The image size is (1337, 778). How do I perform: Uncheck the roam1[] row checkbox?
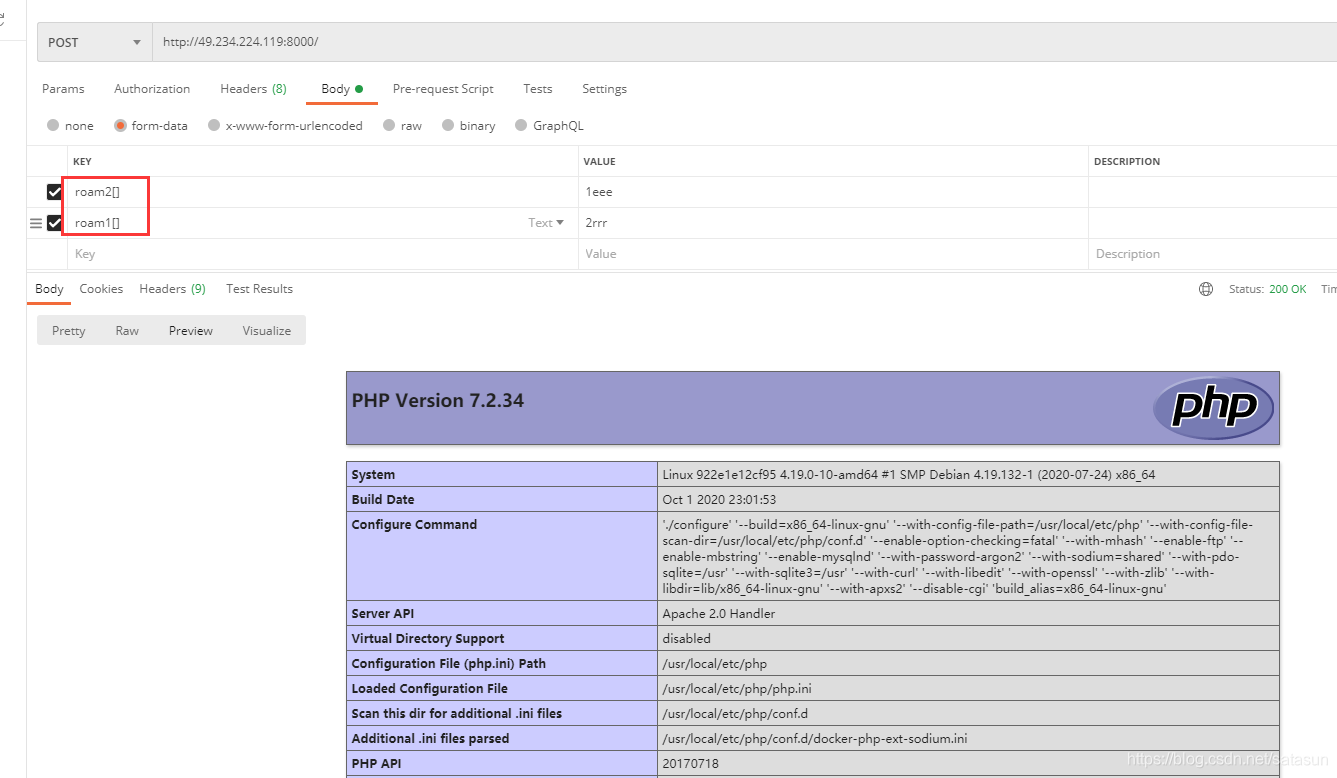55,223
